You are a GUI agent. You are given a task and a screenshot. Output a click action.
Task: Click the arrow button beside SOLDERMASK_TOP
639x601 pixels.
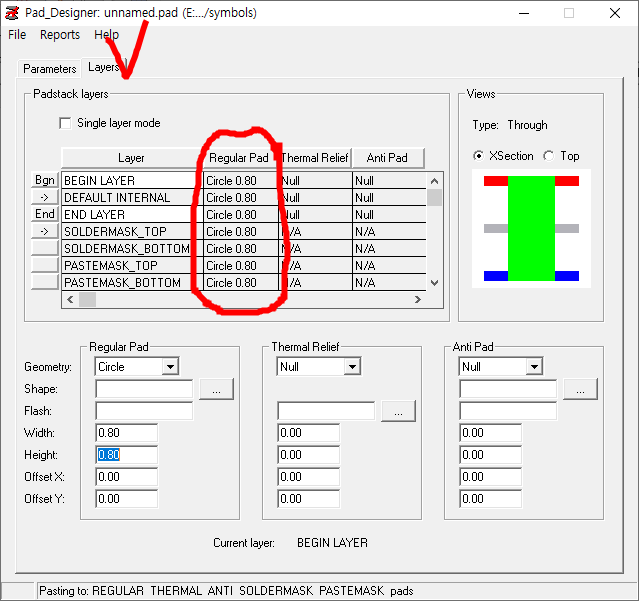pyautogui.click(x=45, y=231)
